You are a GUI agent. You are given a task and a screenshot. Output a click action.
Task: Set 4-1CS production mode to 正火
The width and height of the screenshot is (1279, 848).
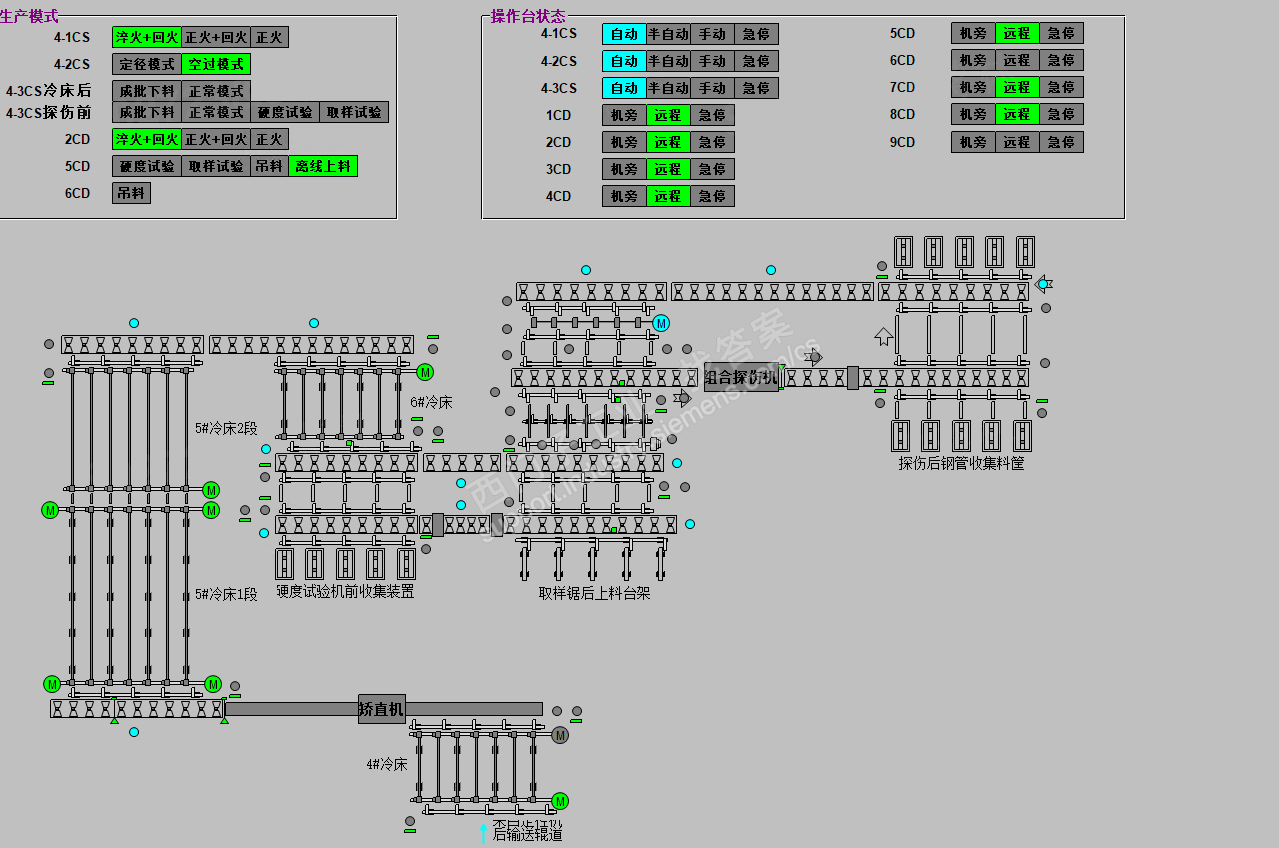269,37
